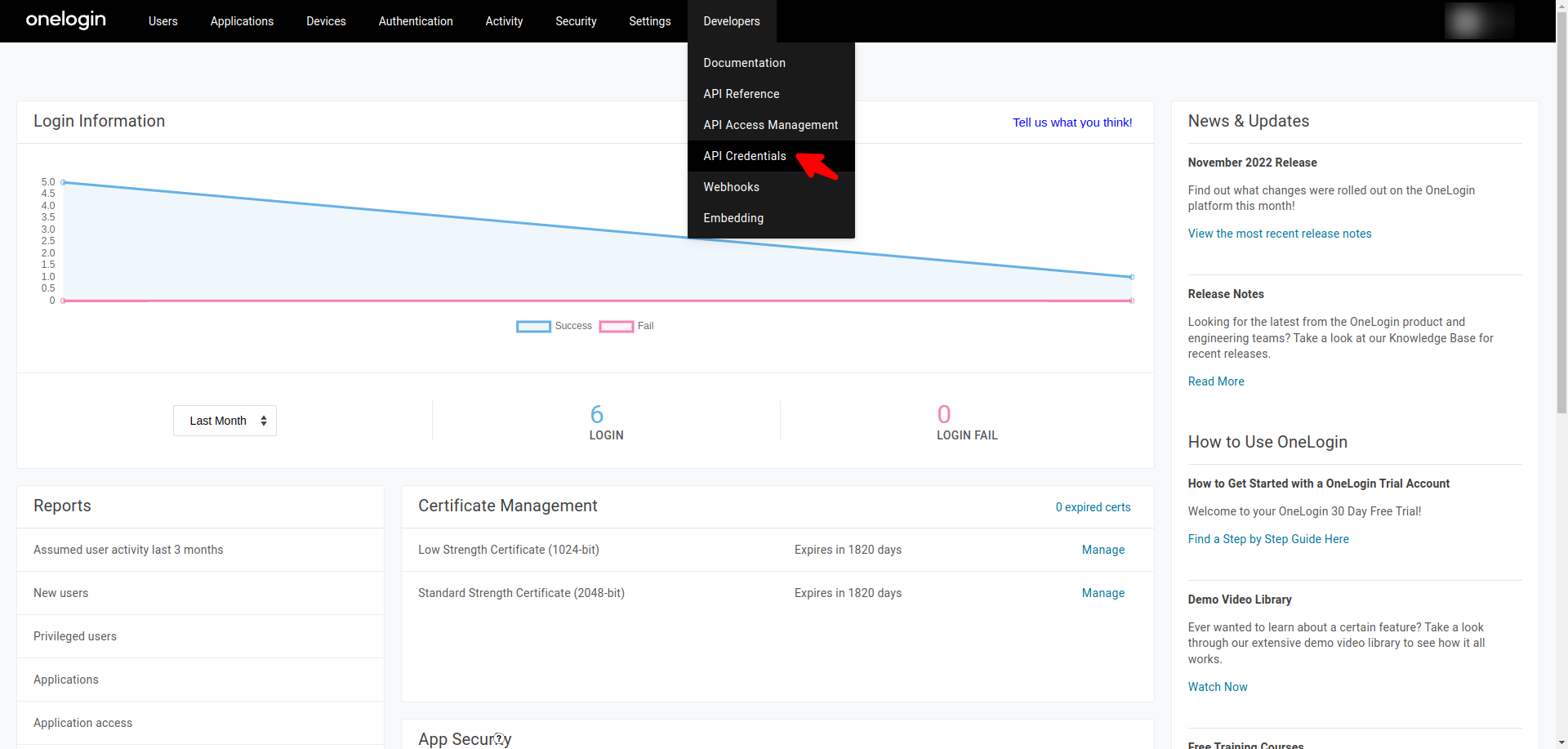The image size is (1568, 749).
Task: Click Tell us what you think link
Action: click(x=1072, y=123)
